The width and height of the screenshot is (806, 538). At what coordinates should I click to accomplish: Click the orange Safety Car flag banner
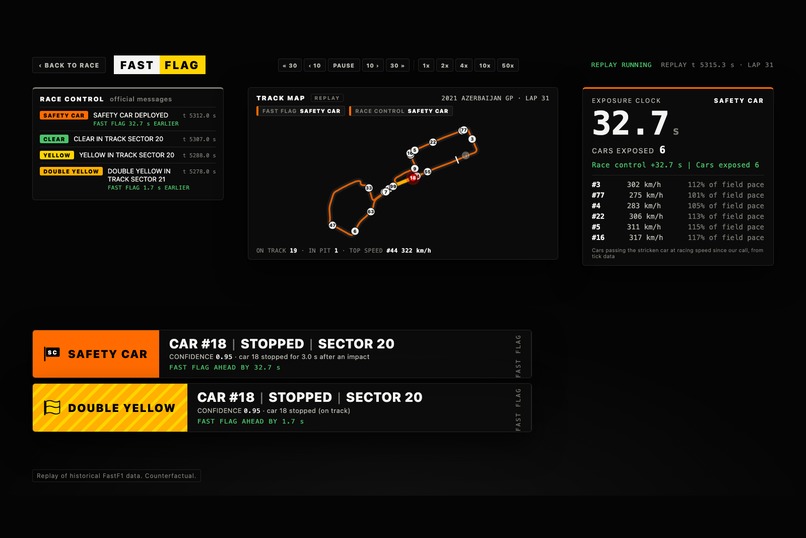tap(96, 354)
